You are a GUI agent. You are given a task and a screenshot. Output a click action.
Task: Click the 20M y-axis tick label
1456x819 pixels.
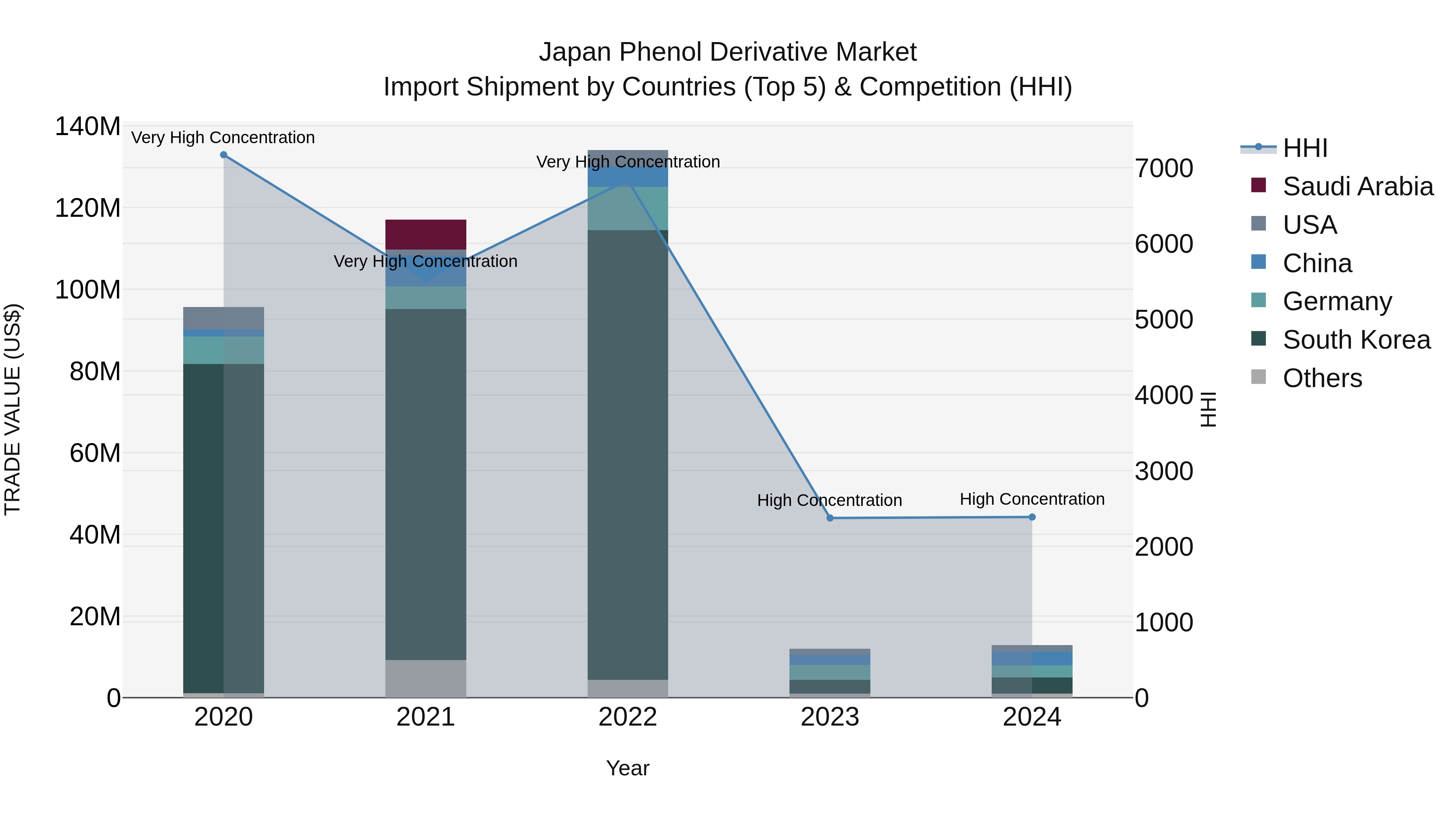[95, 616]
